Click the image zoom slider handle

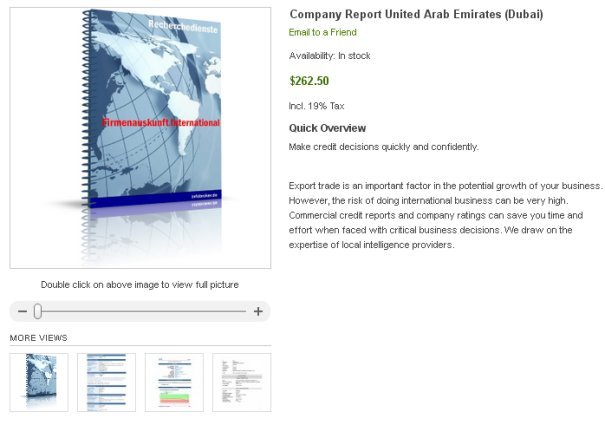[x=38, y=312]
